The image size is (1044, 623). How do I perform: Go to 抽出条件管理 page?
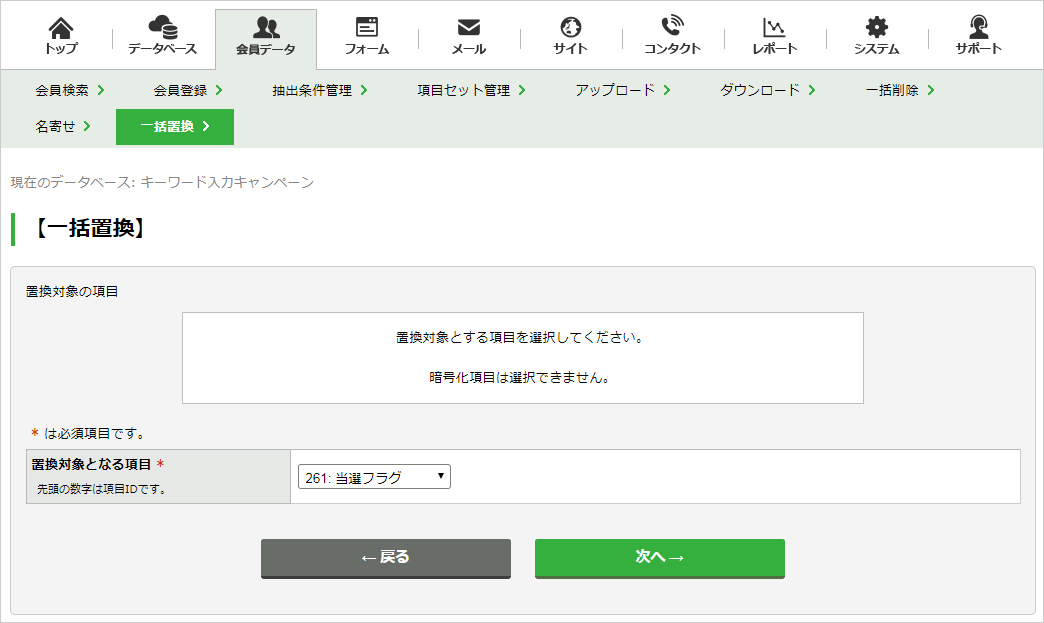pos(320,90)
